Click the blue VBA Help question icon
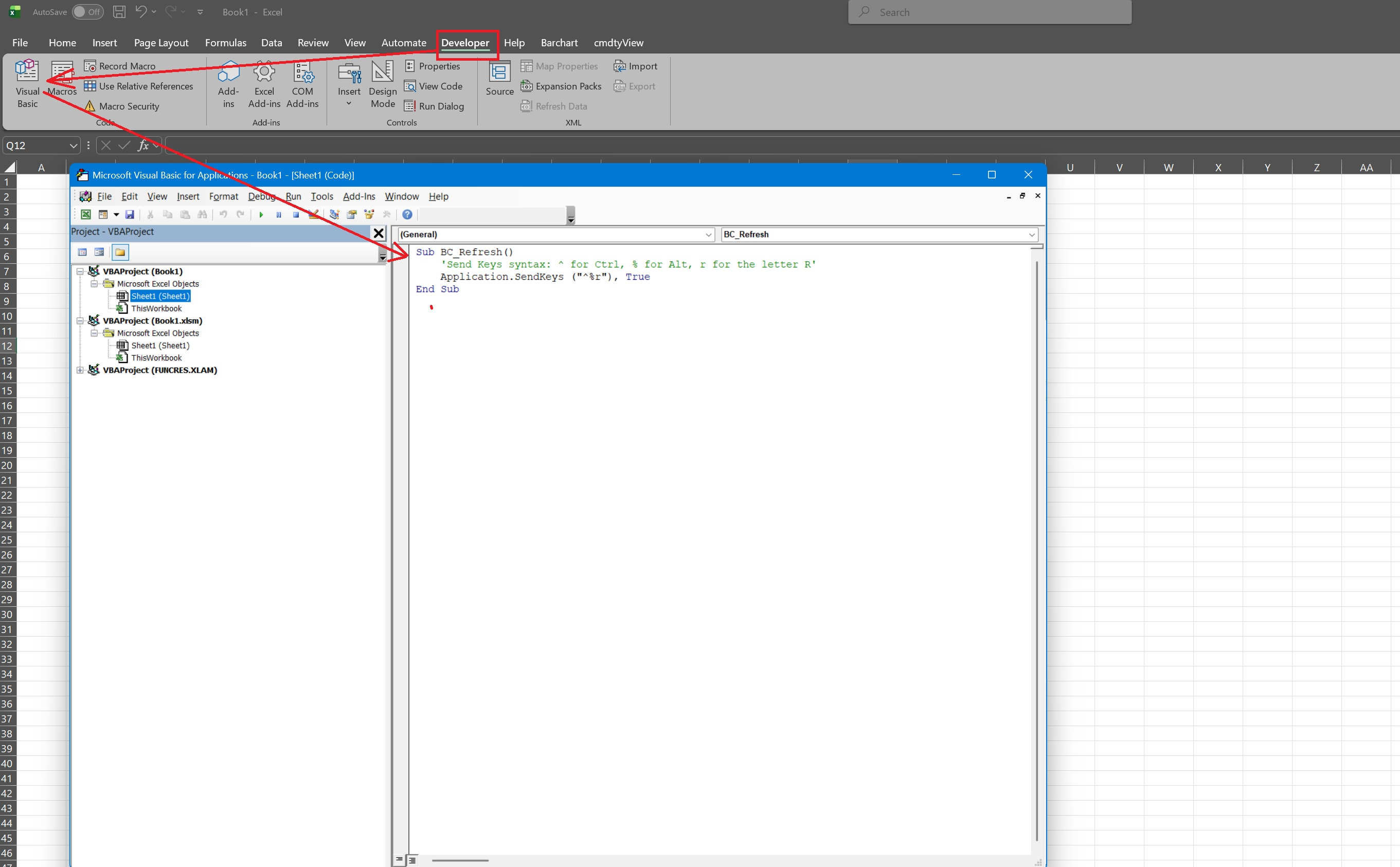This screenshot has height=867, width=1400. point(407,214)
